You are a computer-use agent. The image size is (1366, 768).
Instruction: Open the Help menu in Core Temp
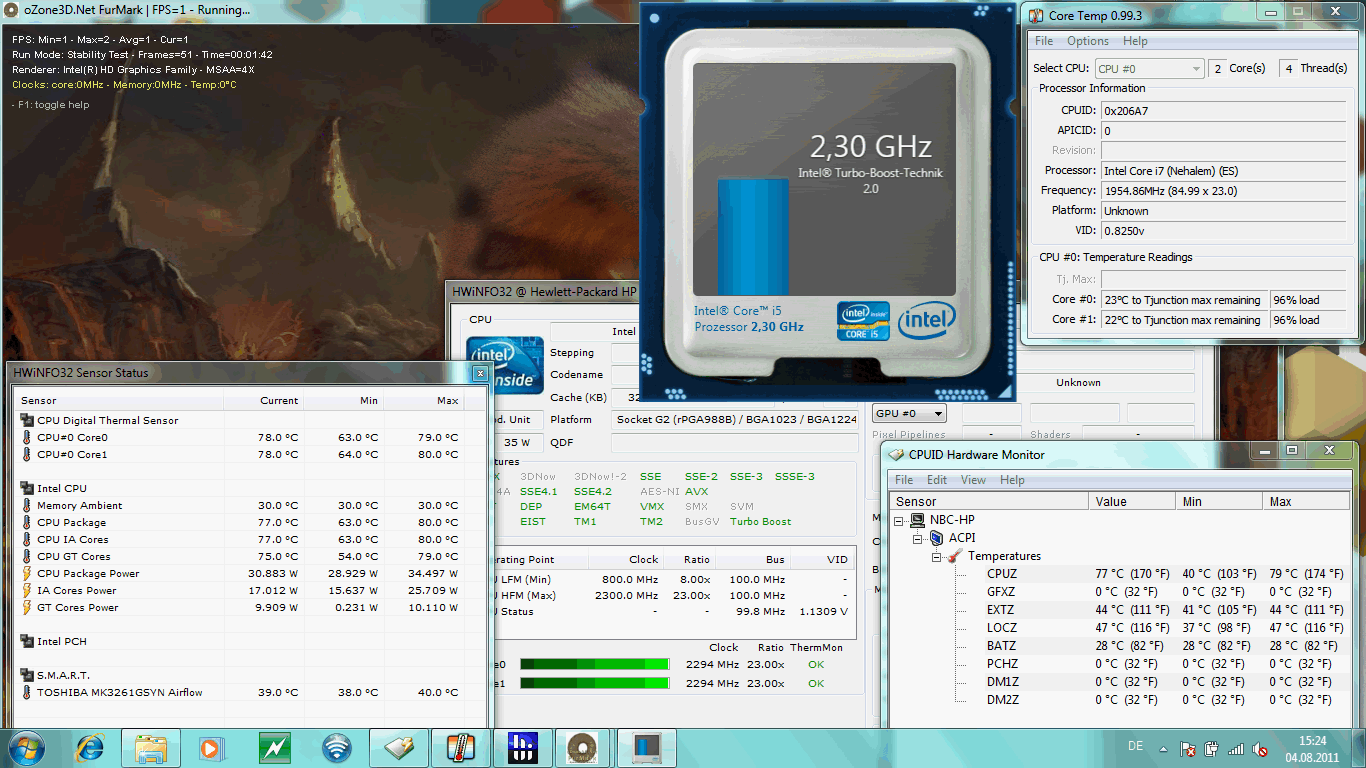click(x=1135, y=41)
